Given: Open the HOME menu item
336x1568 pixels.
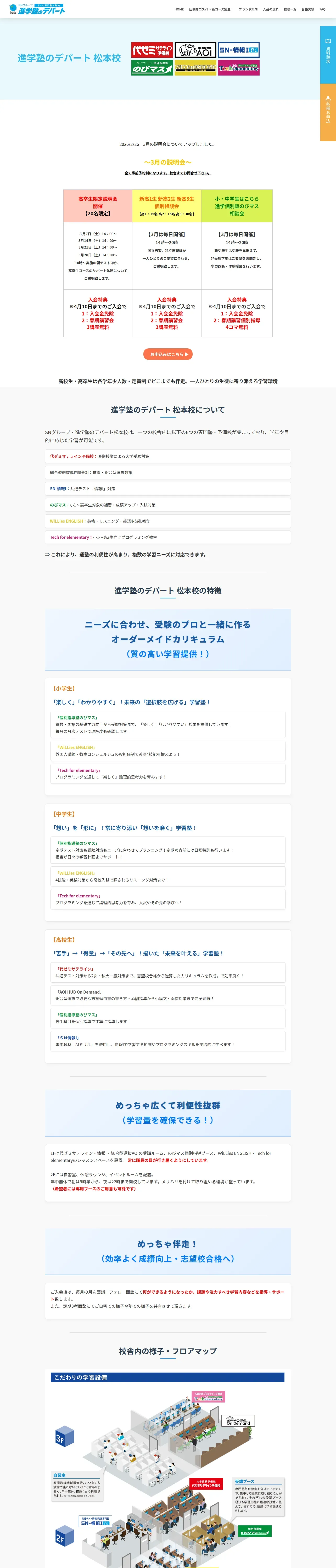Looking at the screenshot, I should pyautogui.click(x=179, y=10).
